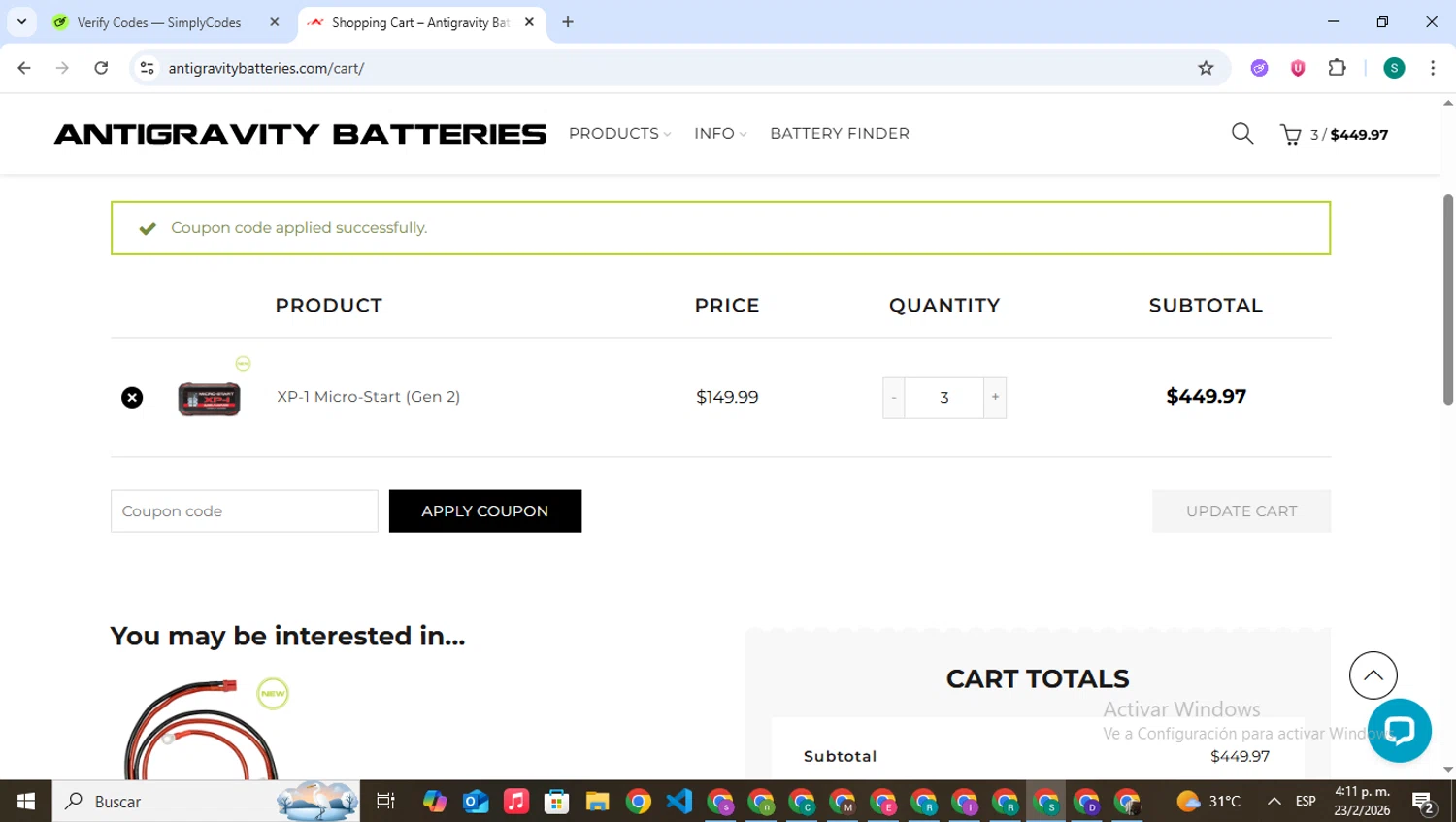Open Task View on taskbar
Viewport: 1456px width, 822px height.
385,802
